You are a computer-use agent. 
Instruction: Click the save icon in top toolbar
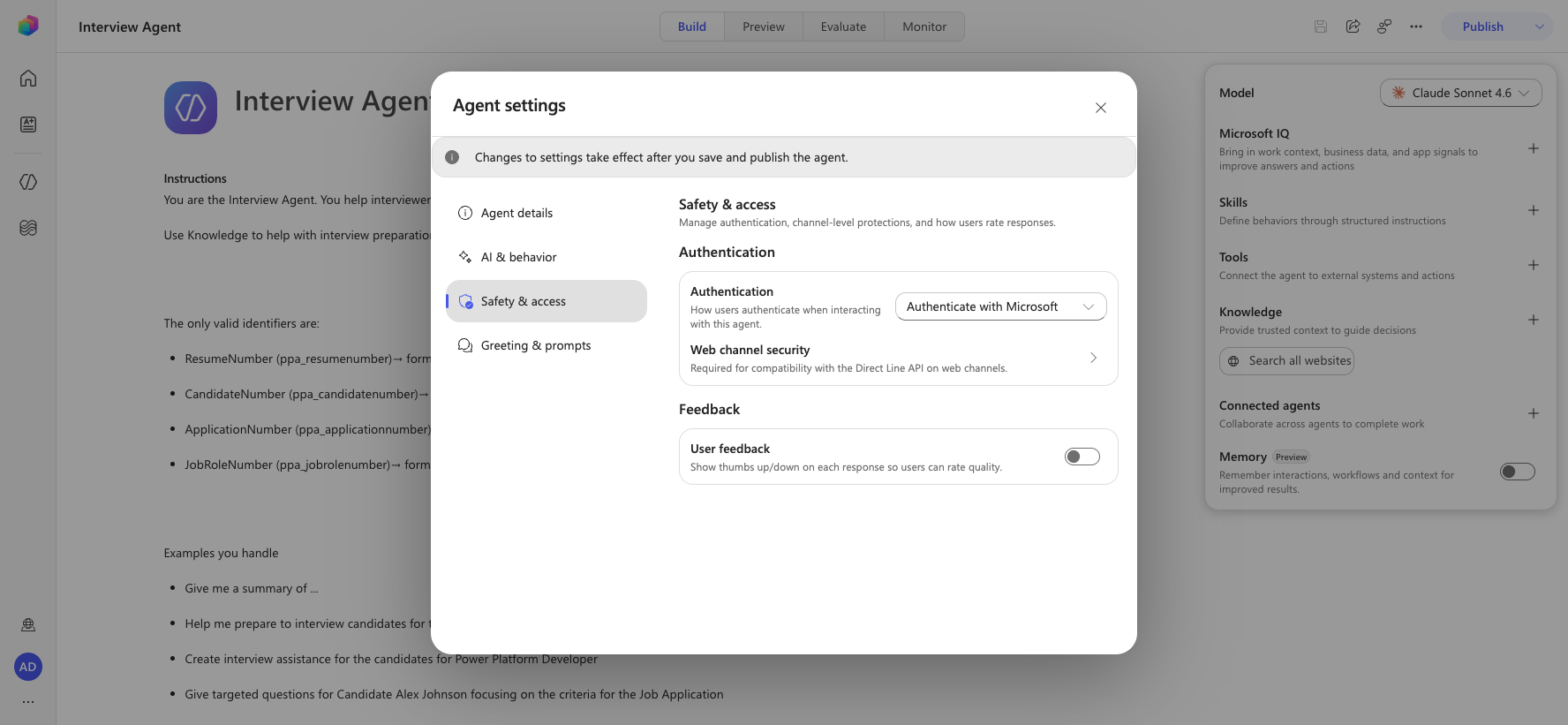(x=1321, y=26)
